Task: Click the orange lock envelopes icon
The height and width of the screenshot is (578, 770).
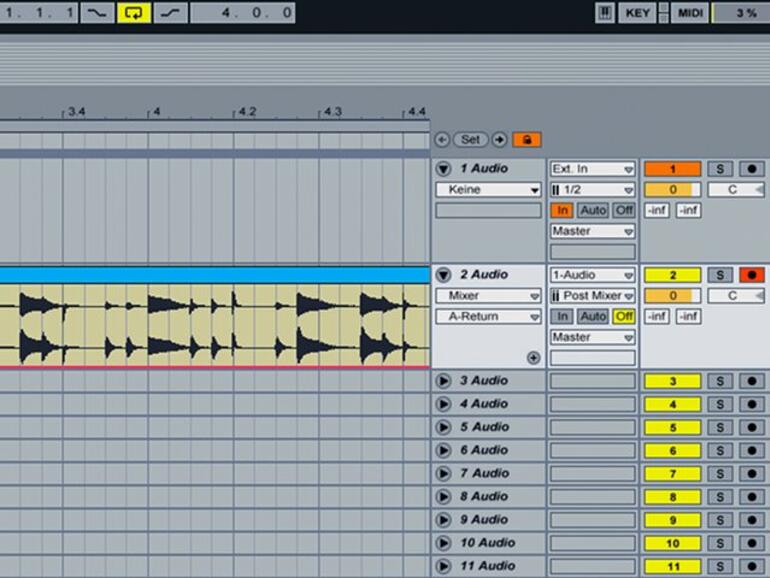Action: pyautogui.click(x=526, y=140)
